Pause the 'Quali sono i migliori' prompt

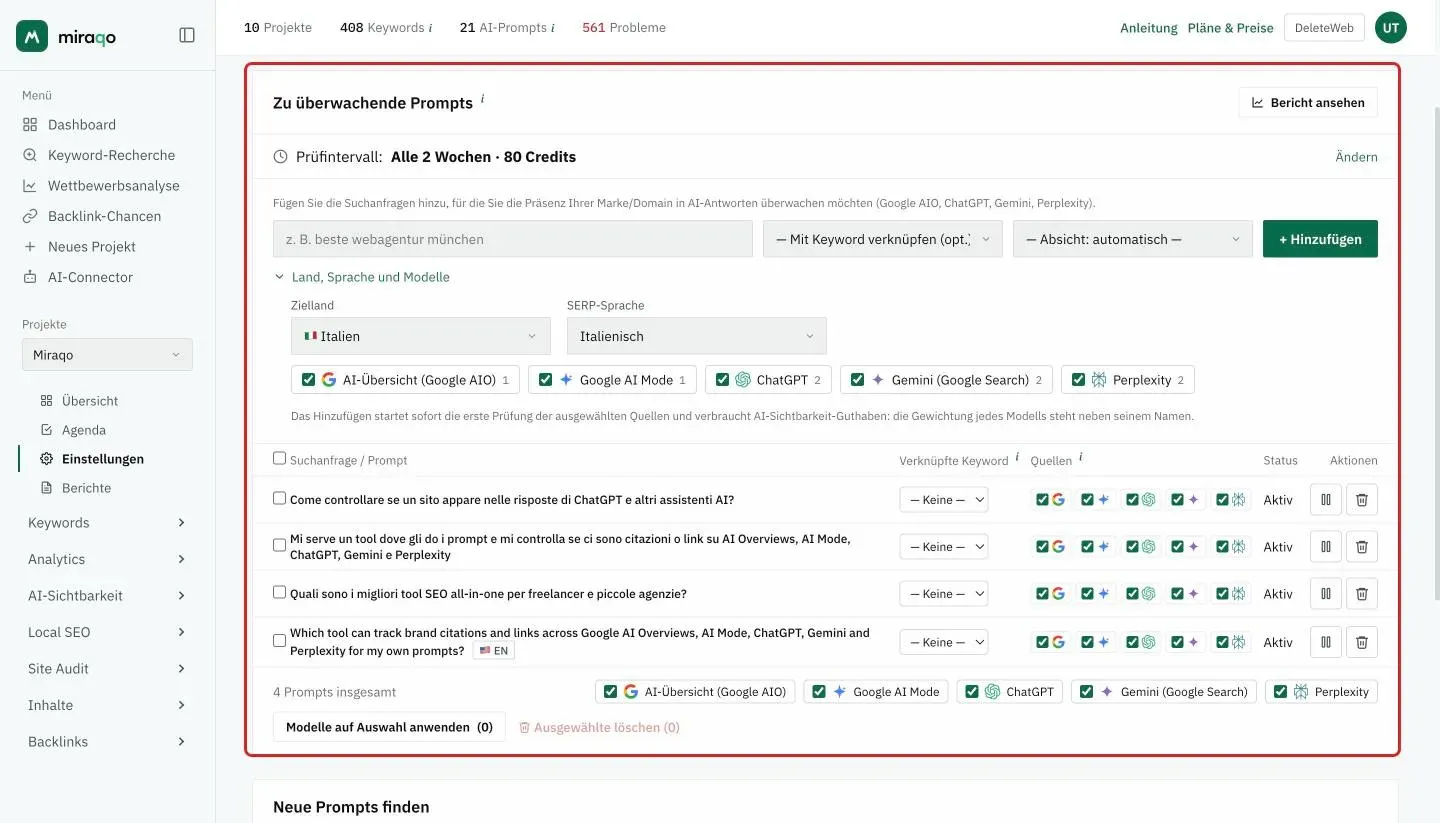click(x=1326, y=593)
